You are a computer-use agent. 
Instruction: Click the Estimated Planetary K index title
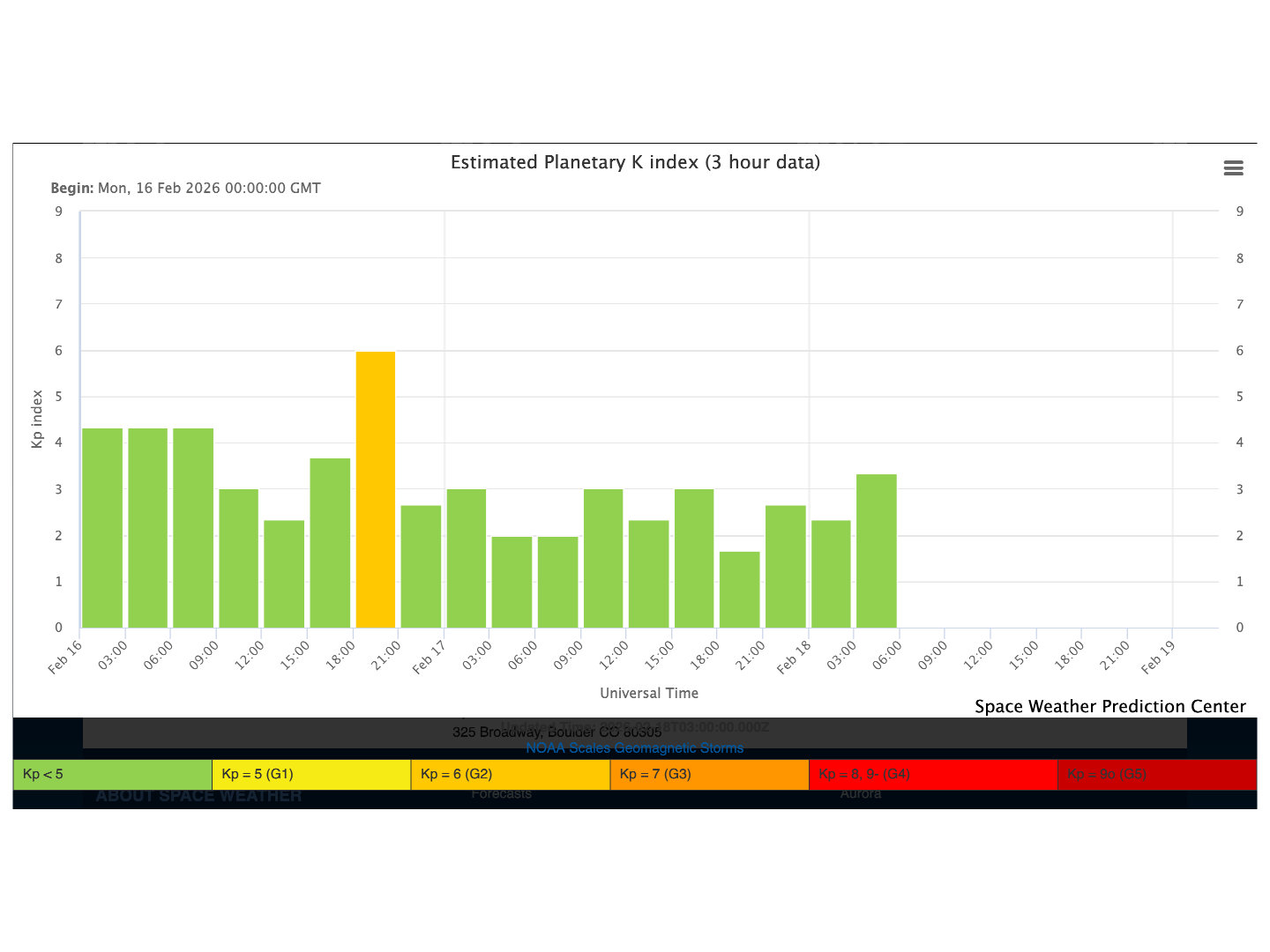click(x=635, y=162)
